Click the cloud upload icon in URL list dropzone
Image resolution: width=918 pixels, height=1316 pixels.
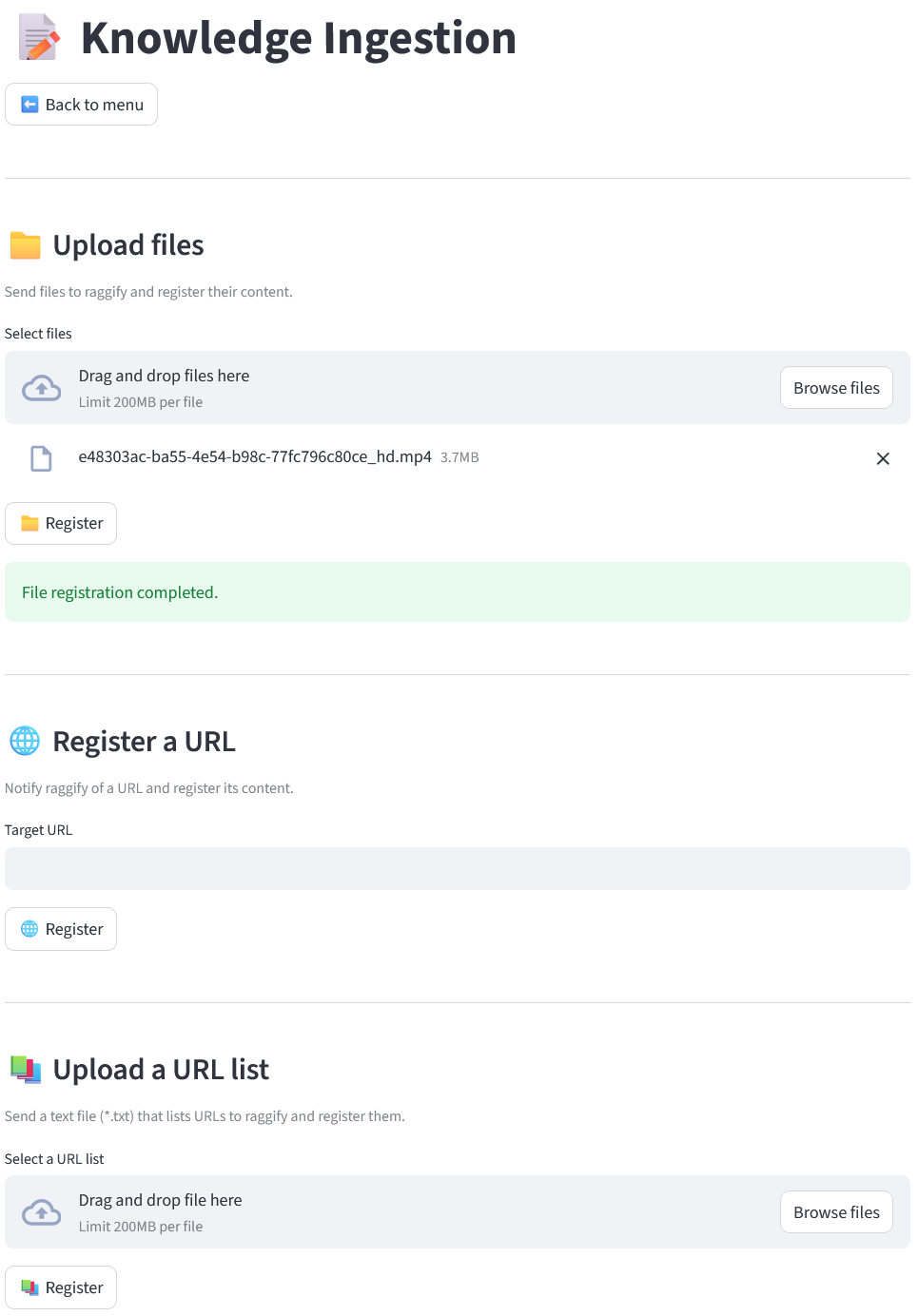pos(42,1212)
